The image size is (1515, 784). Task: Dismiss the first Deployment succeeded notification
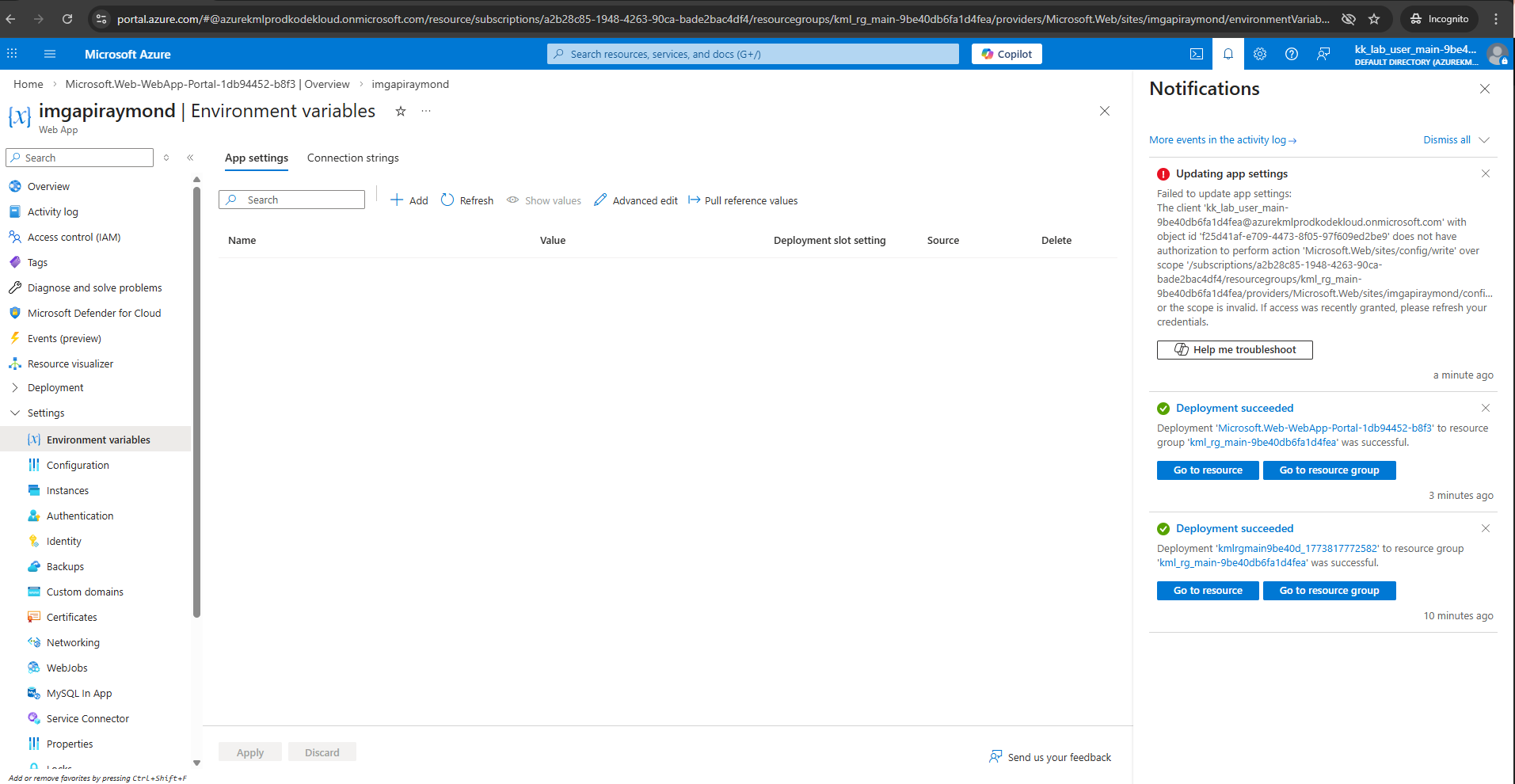pos(1486,408)
